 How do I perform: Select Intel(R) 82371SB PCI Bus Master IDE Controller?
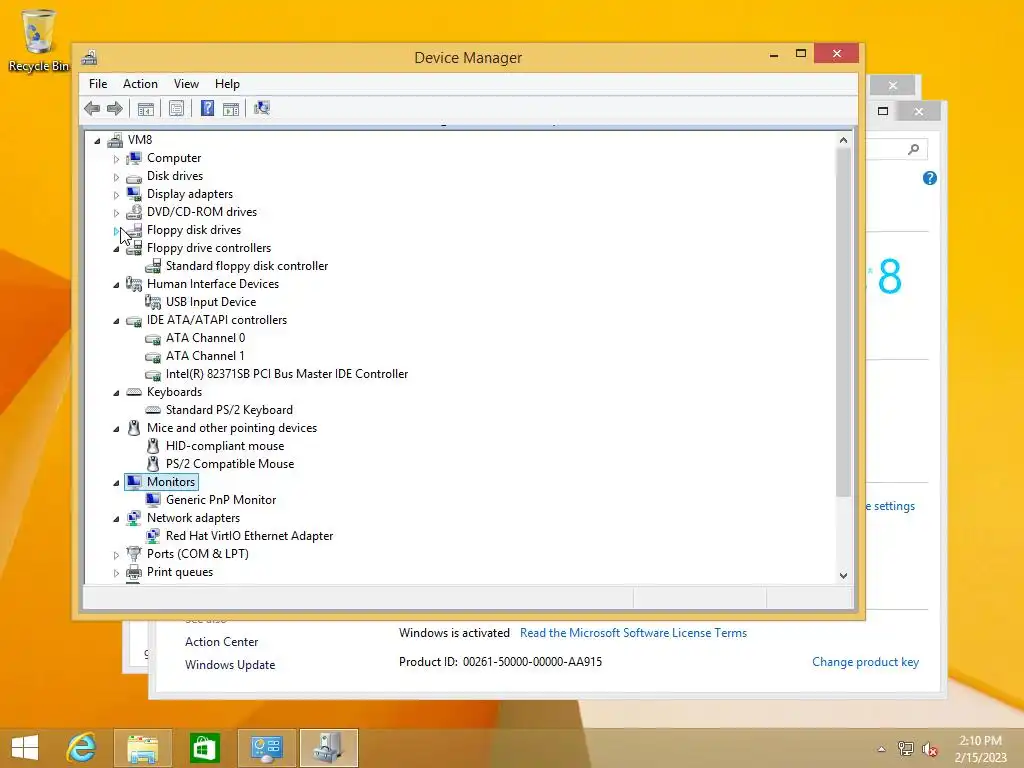click(x=287, y=374)
